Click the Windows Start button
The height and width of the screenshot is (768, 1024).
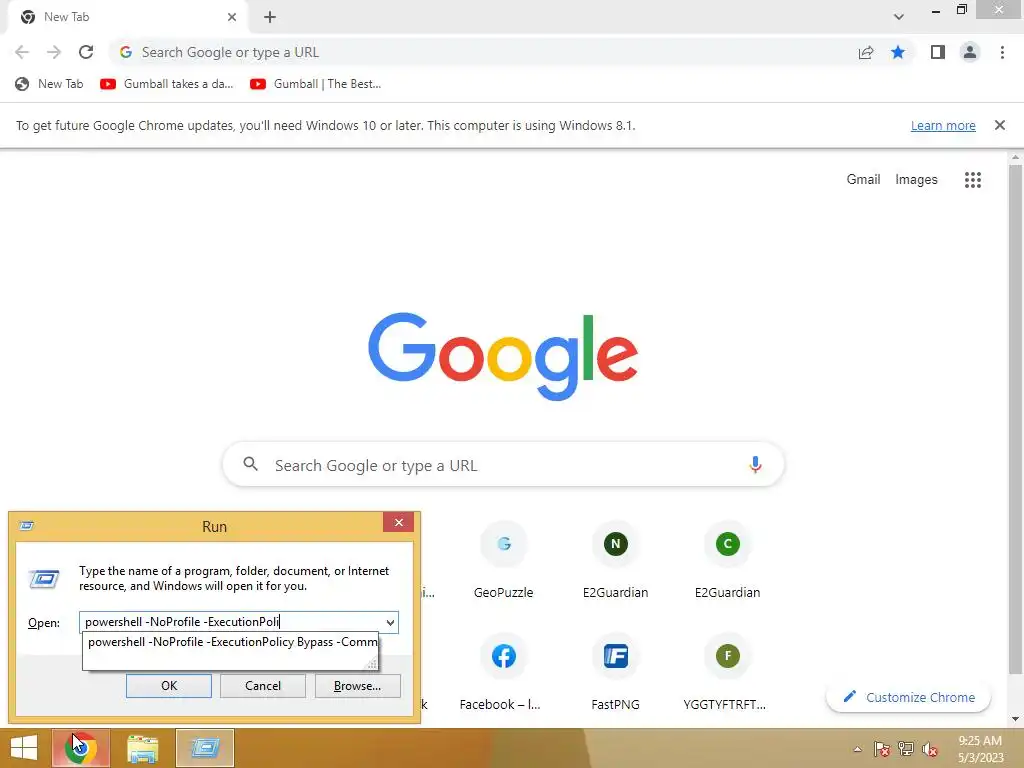coord(24,748)
